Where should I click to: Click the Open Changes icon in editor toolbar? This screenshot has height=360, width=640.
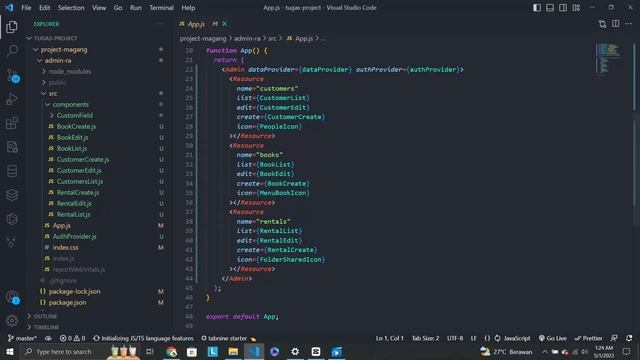point(602,24)
